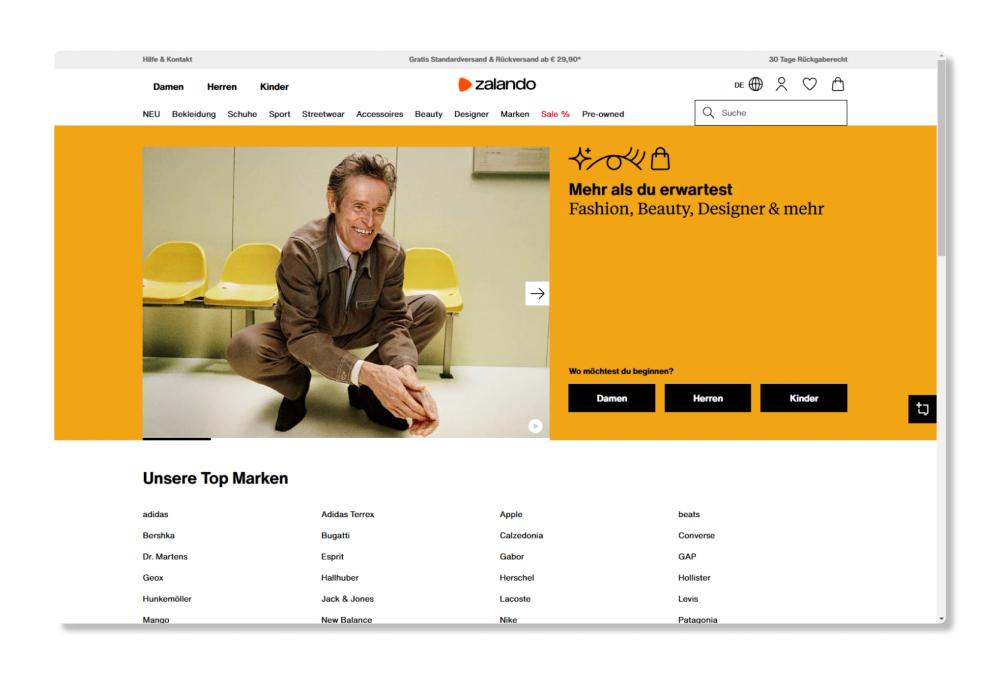The image size is (1000, 674).
Task: Click the Gabor brand link
Action: click(x=511, y=556)
